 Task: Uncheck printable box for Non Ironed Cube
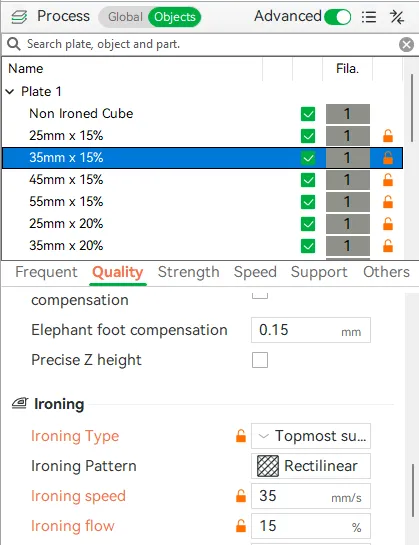[x=308, y=114]
